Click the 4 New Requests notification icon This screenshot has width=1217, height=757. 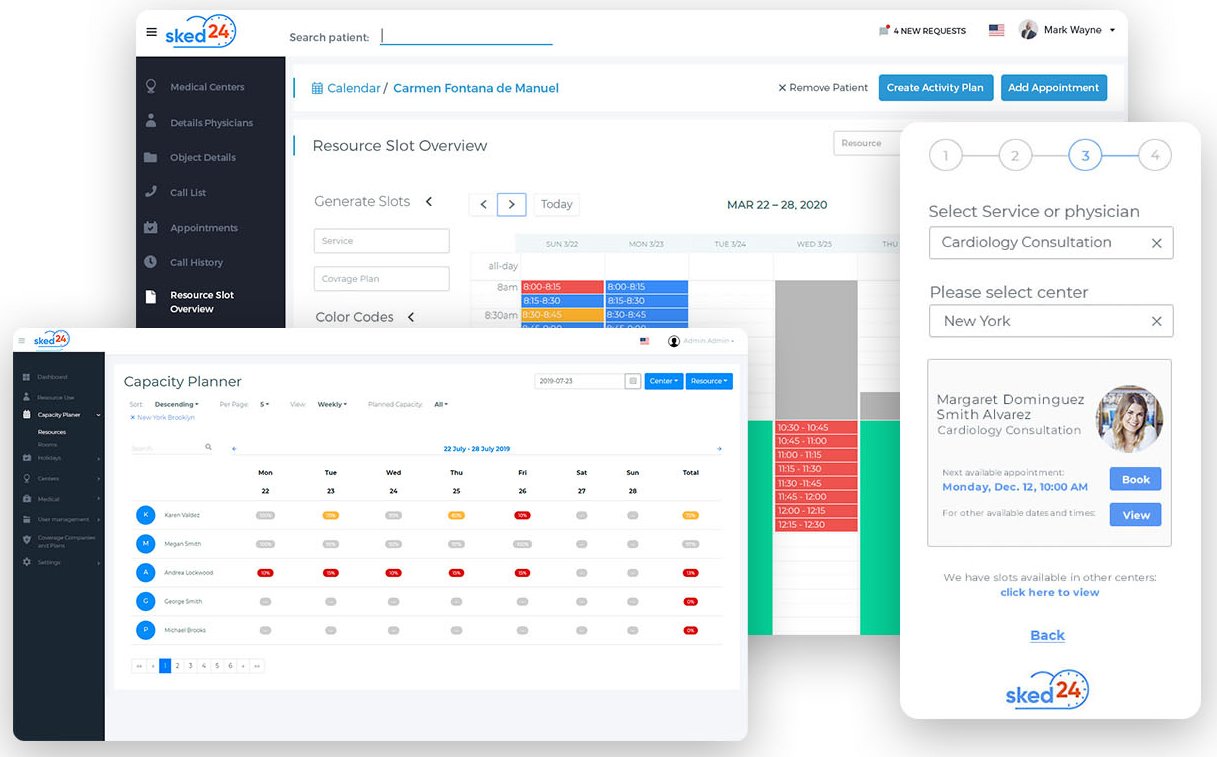[x=884, y=31]
